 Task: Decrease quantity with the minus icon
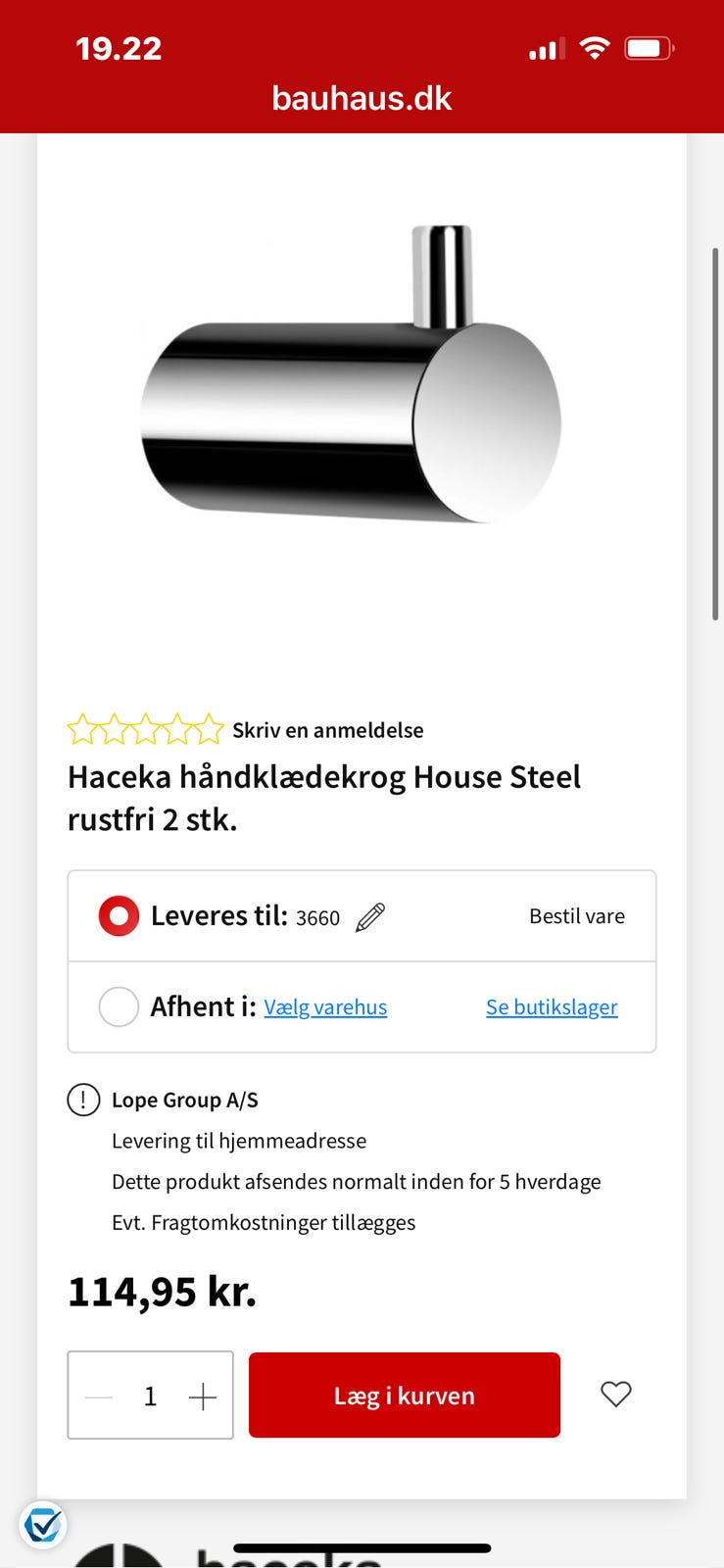pos(99,1396)
